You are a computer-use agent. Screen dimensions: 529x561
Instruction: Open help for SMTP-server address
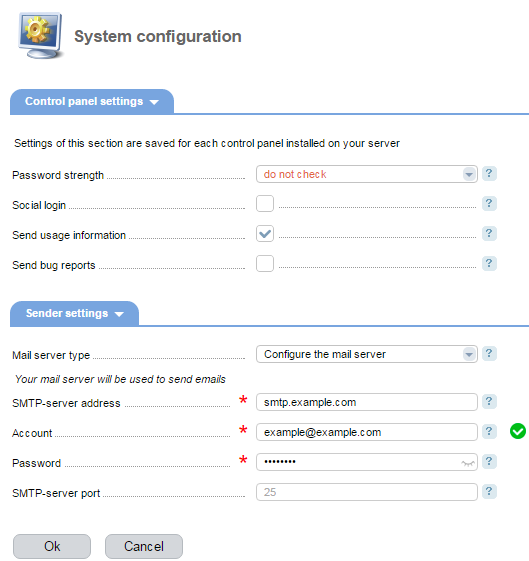click(x=489, y=401)
